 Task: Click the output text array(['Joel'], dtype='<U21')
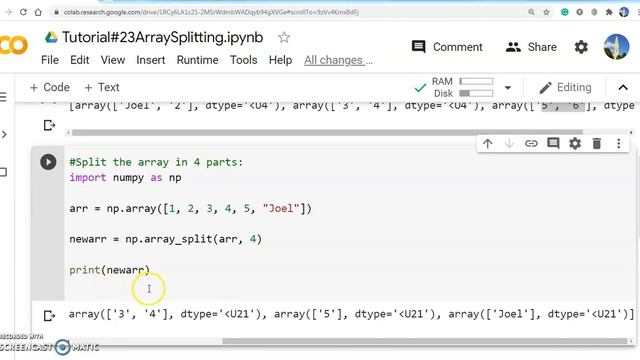click(x=540, y=314)
